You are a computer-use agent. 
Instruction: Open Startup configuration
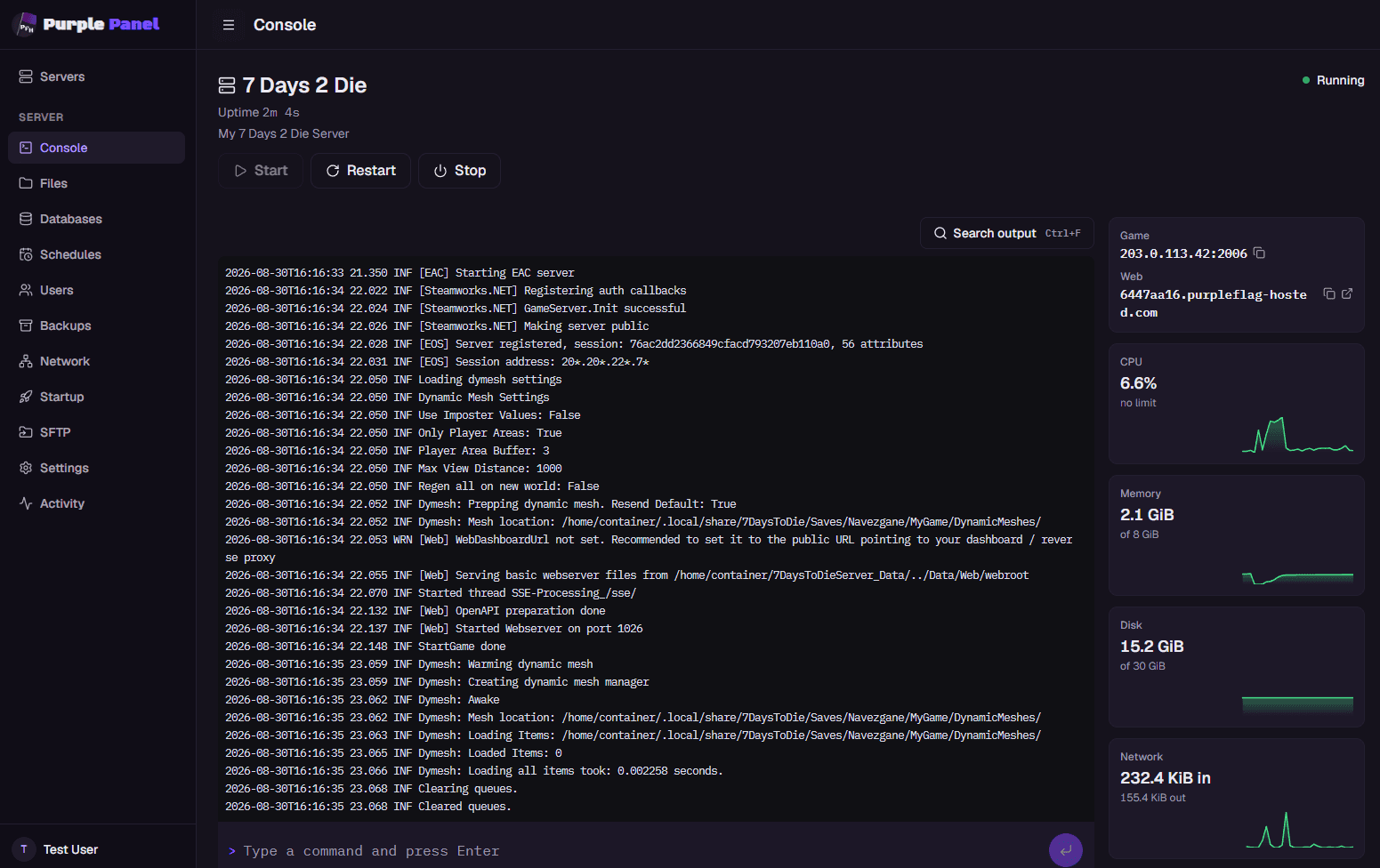tap(96, 397)
